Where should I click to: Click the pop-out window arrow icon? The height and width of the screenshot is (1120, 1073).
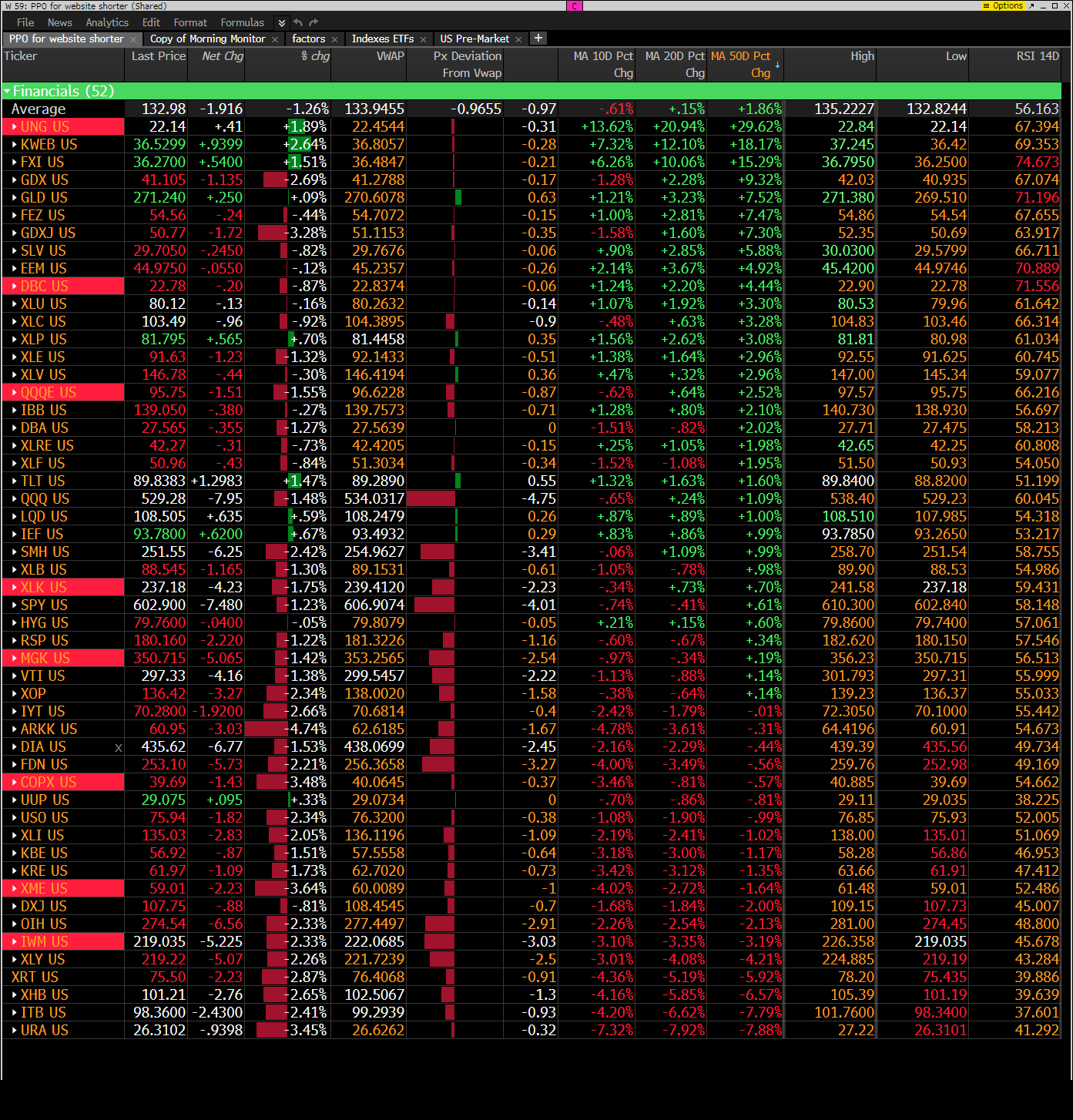(x=1031, y=5)
